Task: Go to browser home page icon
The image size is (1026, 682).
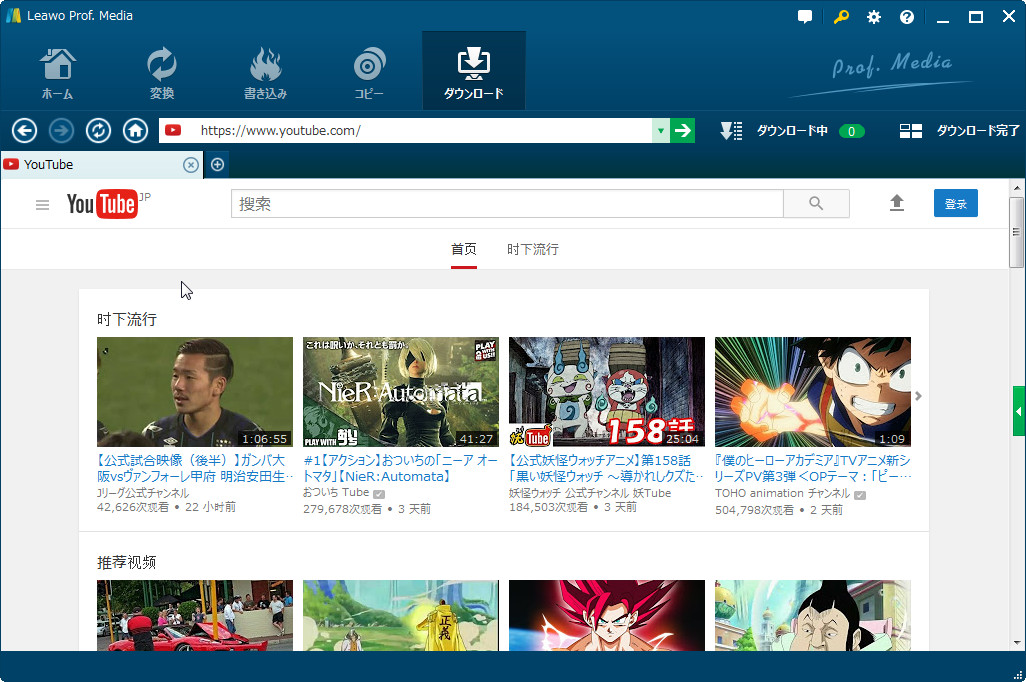Action: click(x=135, y=131)
